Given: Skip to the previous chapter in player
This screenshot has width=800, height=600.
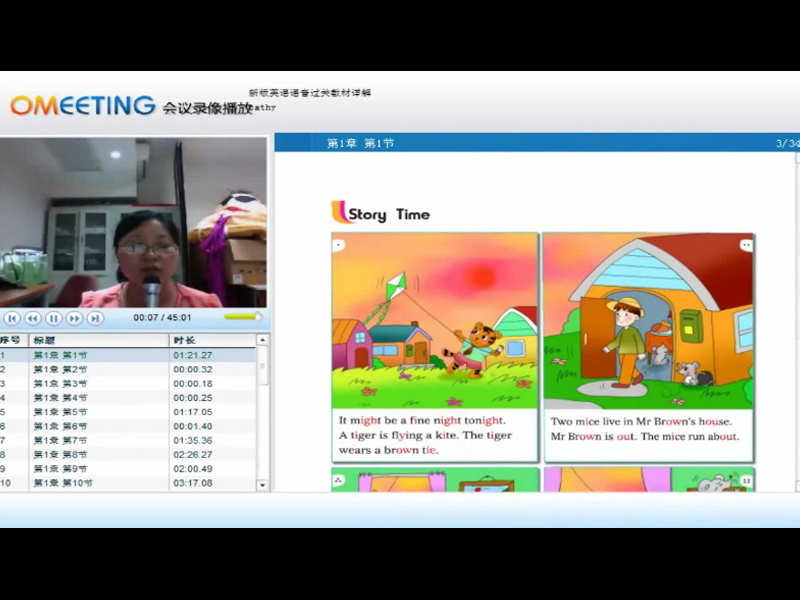Looking at the screenshot, I should tap(12, 318).
